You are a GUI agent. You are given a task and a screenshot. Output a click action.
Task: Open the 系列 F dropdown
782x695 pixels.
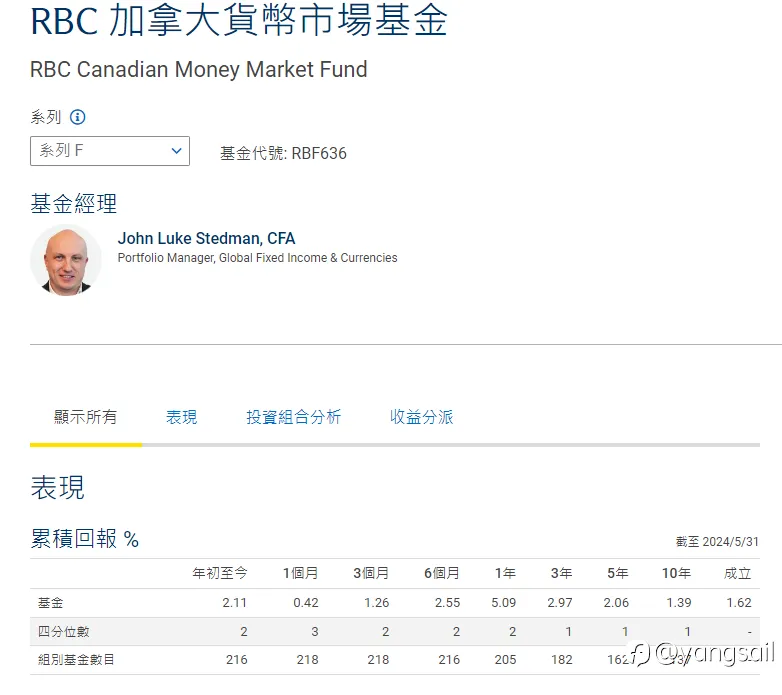(110, 151)
